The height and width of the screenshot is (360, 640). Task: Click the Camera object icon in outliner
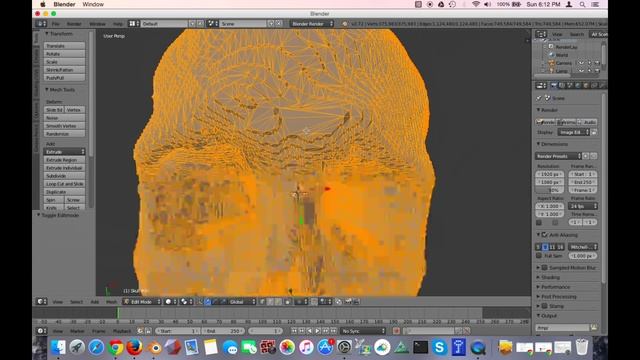[551, 63]
